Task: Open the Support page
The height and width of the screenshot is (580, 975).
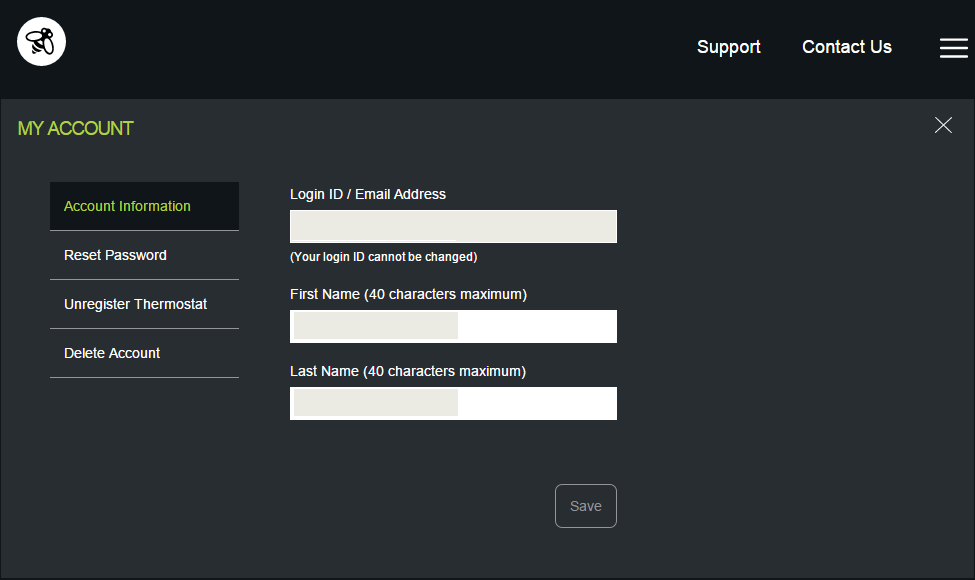Action: 728,47
